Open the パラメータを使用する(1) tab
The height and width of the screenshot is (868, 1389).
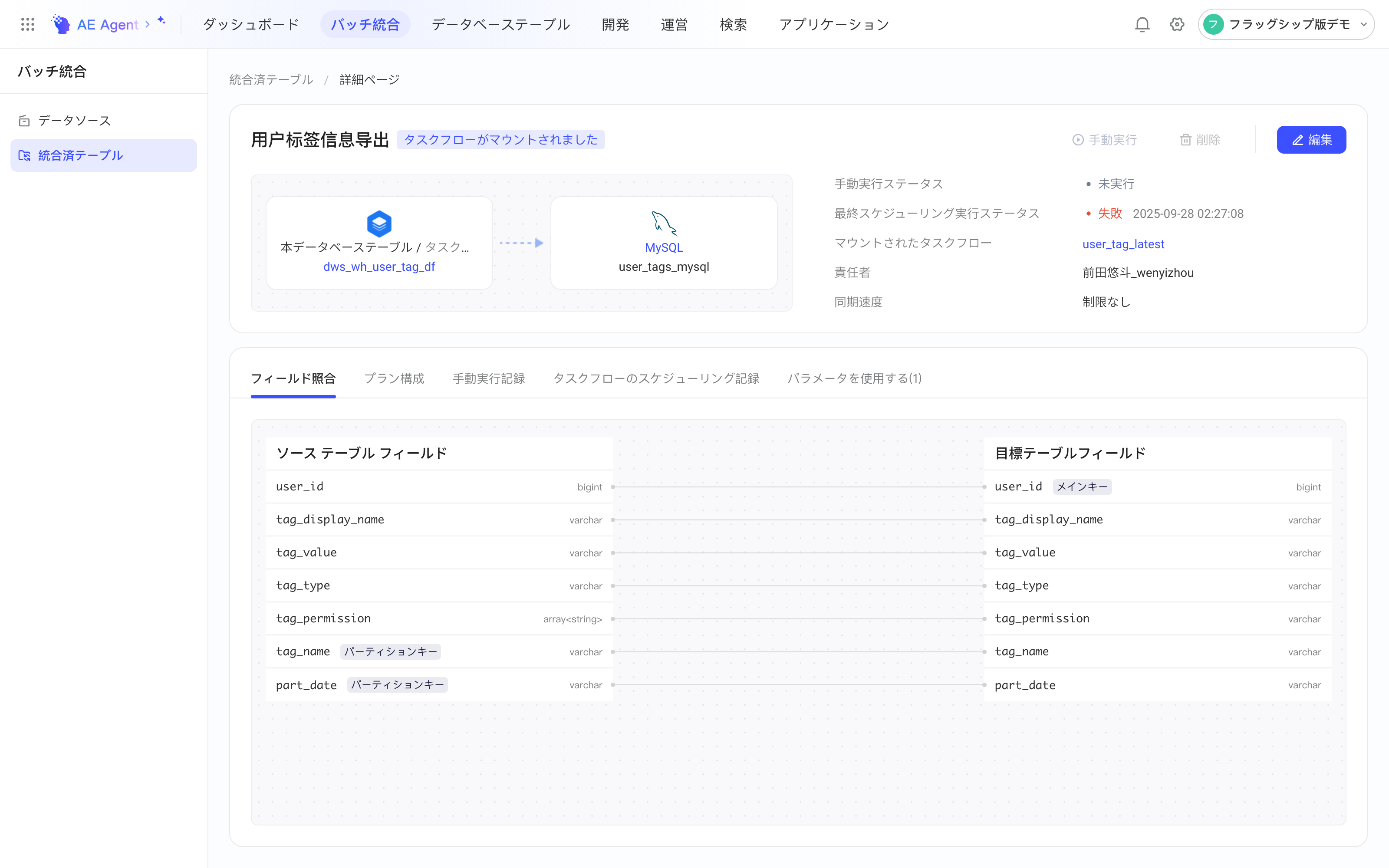click(855, 378)
